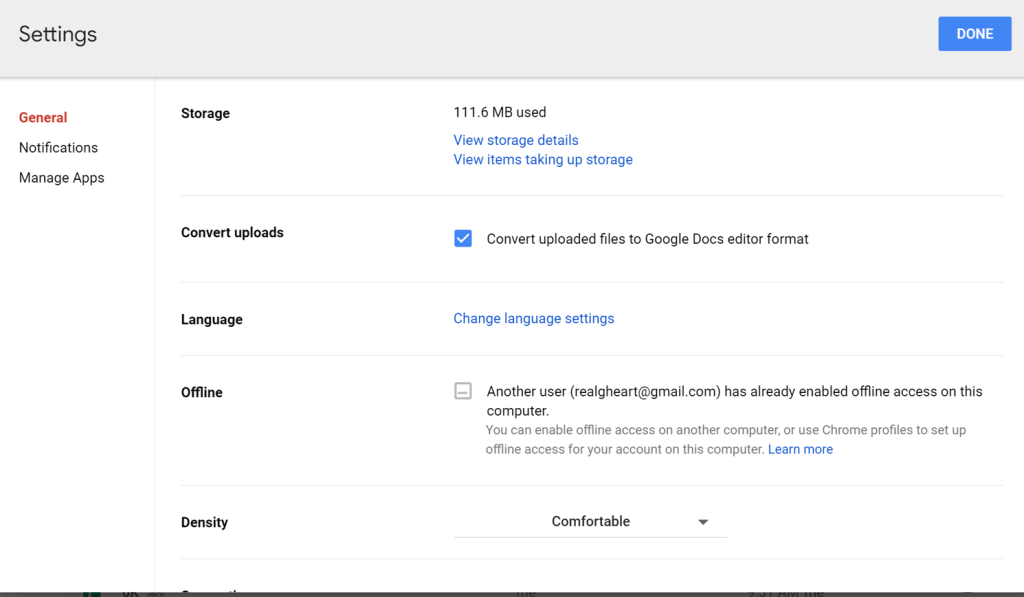Image resolution: width=1024 pixels, height=597 pixels.
Task: Select the General settings tab
Action: 43,117
